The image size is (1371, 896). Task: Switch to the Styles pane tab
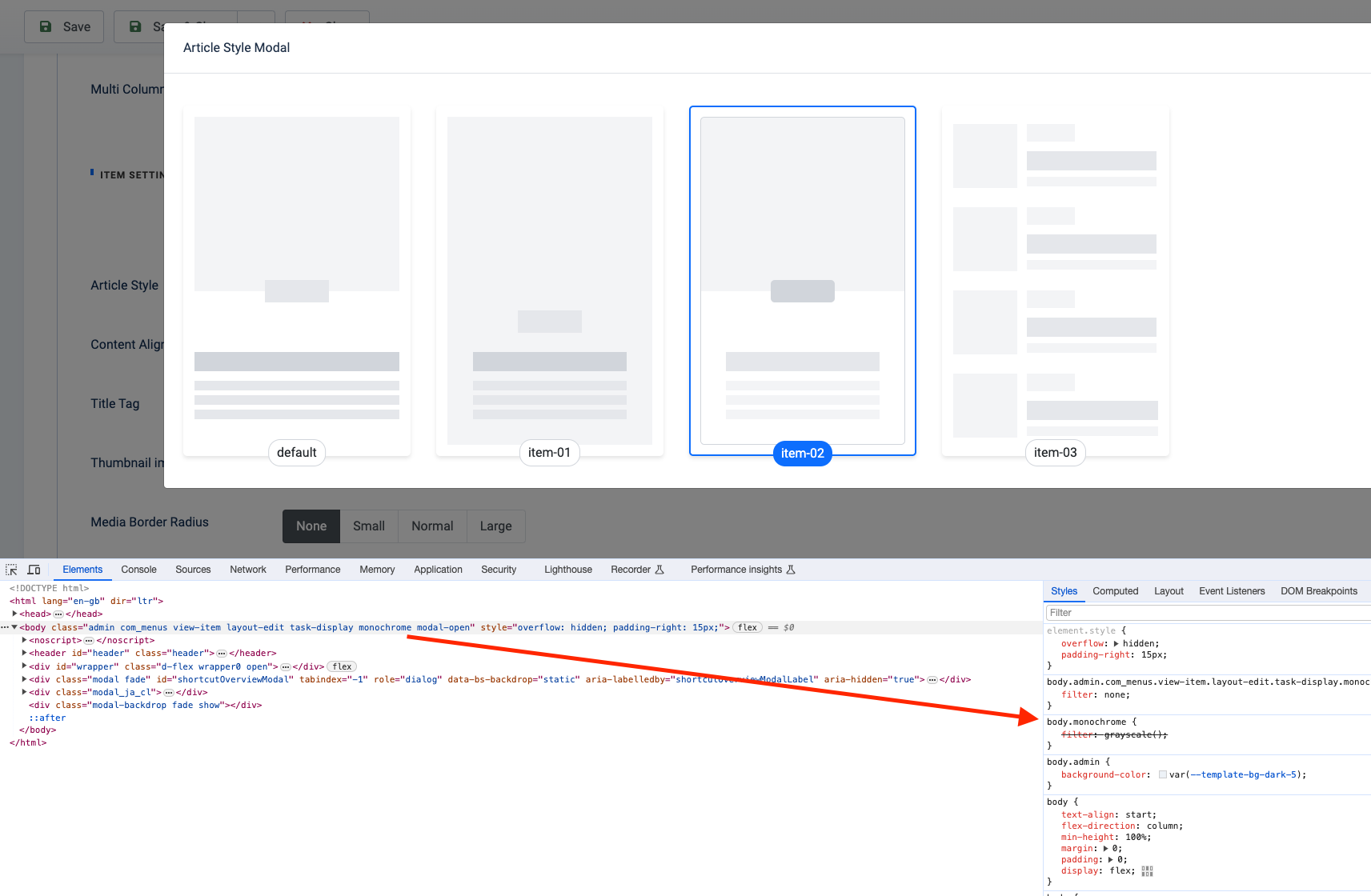coord(1064,591)
